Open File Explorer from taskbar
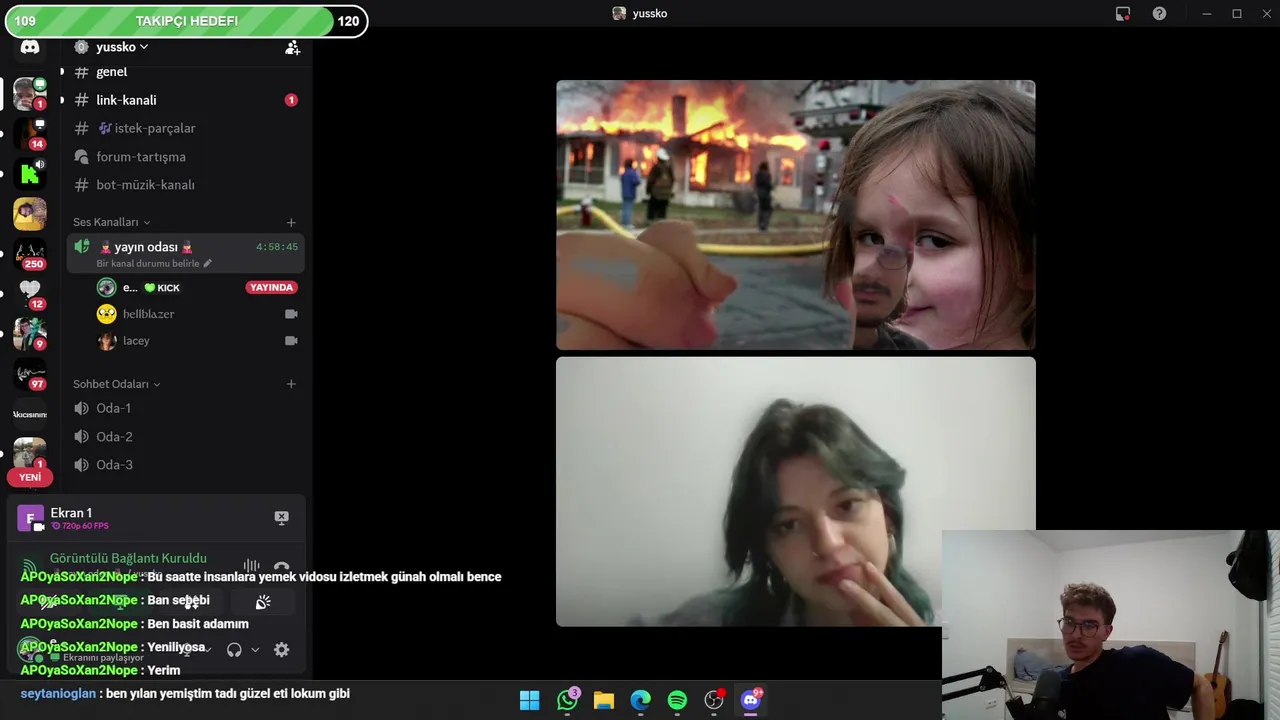The height and width of the screenshot is (720, 1280). (x=604, y=700)
